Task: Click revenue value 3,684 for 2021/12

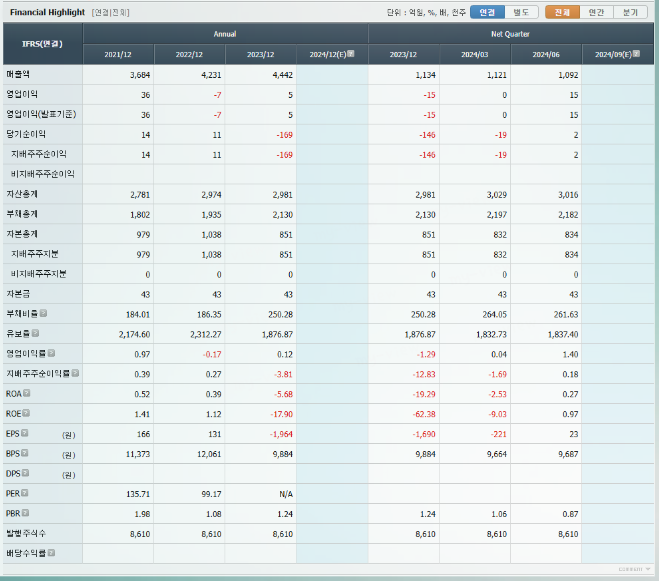Action: tap(140, 75)
